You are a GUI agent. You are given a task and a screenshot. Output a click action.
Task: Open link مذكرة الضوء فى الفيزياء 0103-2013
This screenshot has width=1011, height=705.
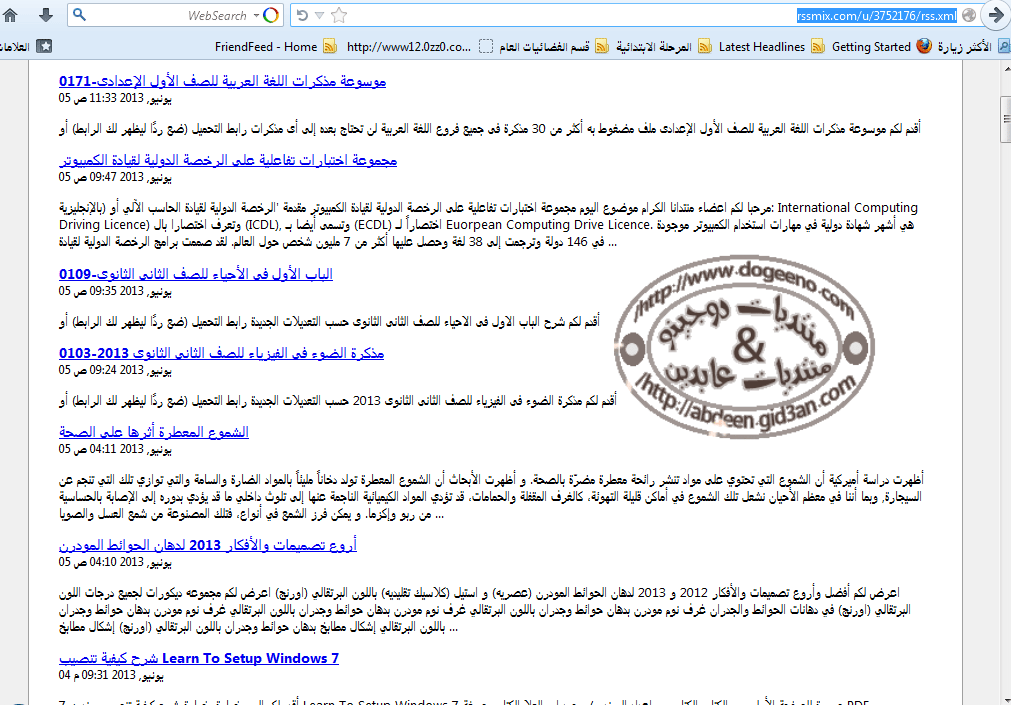pos(221,353)
